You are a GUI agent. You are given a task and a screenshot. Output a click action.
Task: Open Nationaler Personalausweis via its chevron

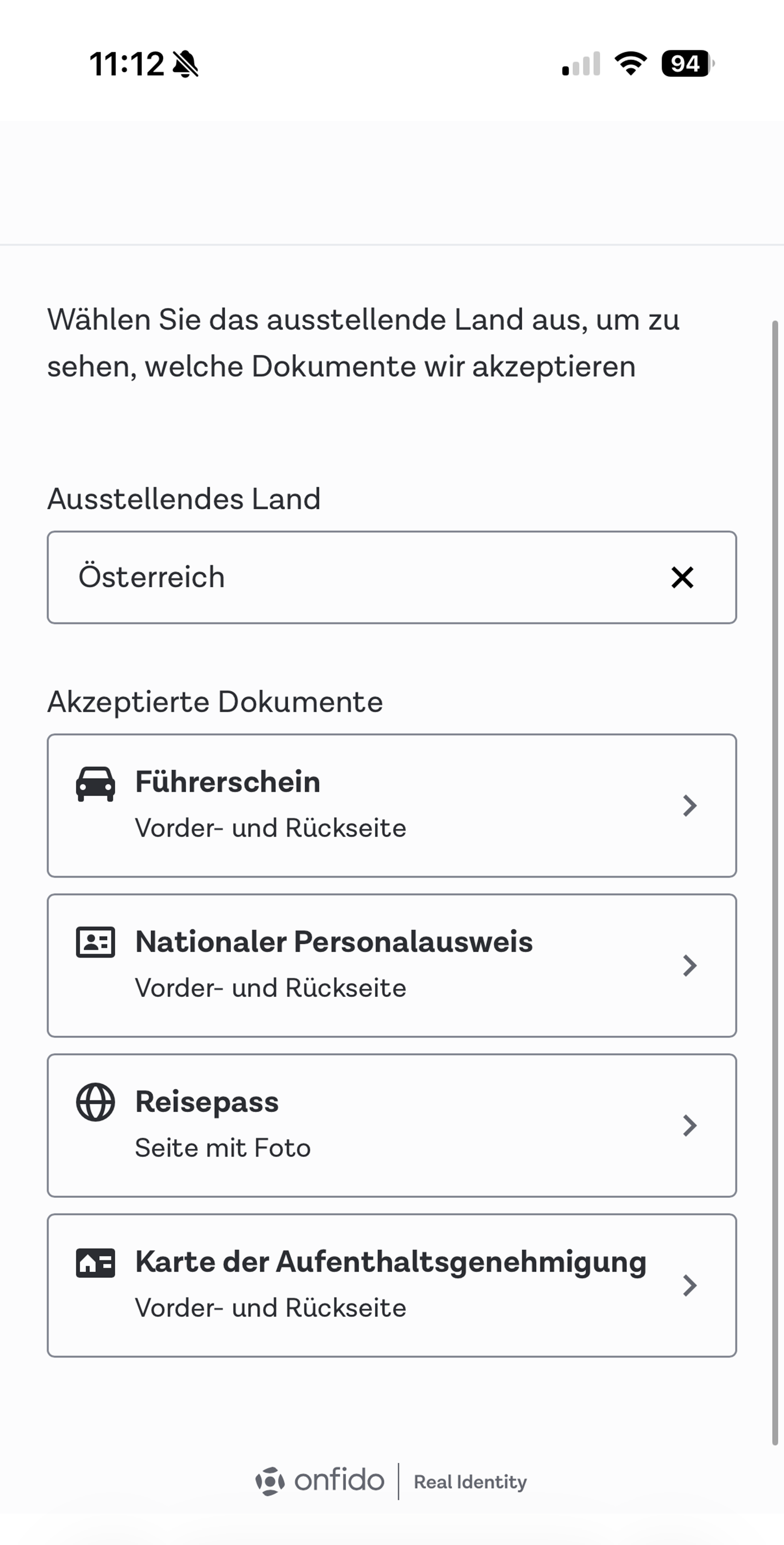point(690,965)
